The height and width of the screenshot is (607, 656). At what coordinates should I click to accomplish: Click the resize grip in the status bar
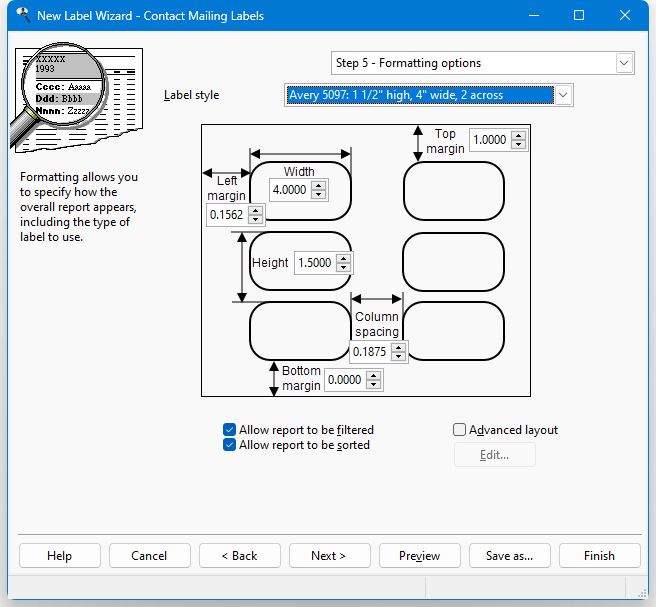pyautogui.click(x=642, y=593)
